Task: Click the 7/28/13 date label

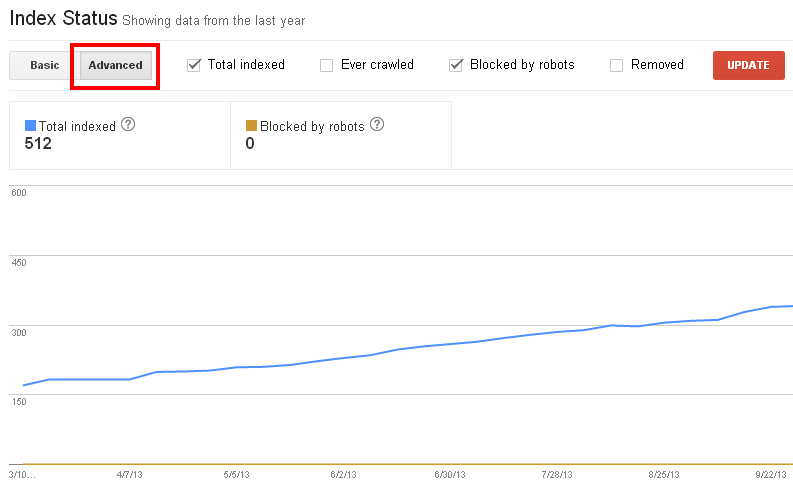Action: coord(557,475)
